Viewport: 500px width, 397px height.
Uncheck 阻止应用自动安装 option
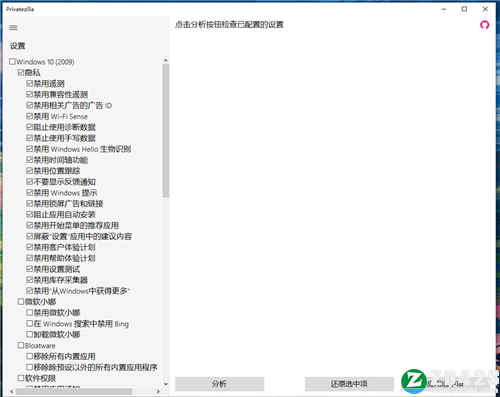29,214
